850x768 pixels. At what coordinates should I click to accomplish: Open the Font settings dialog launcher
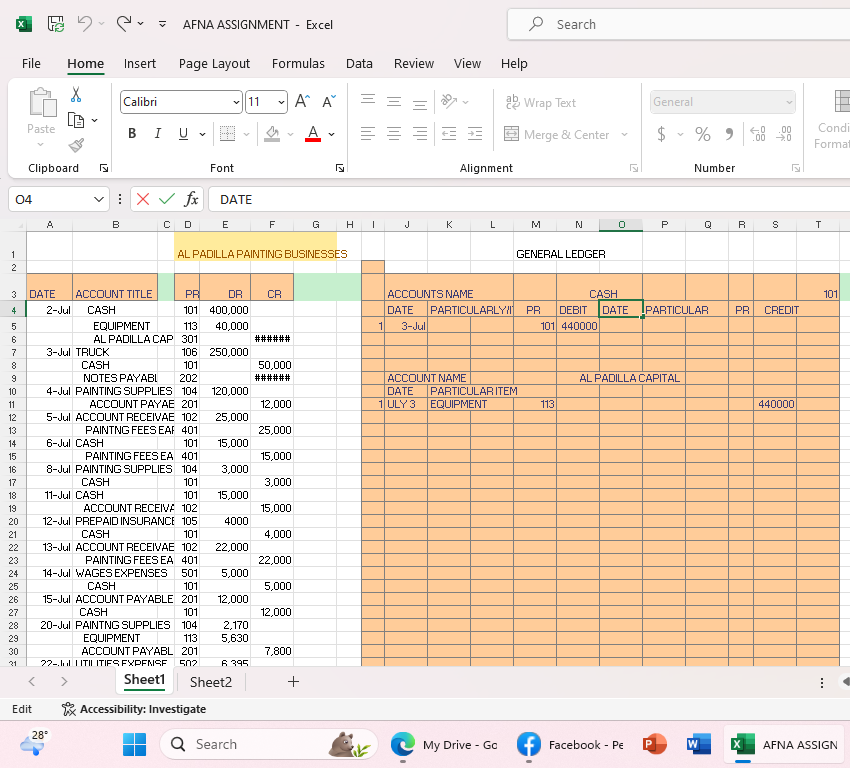coord(340,169)
